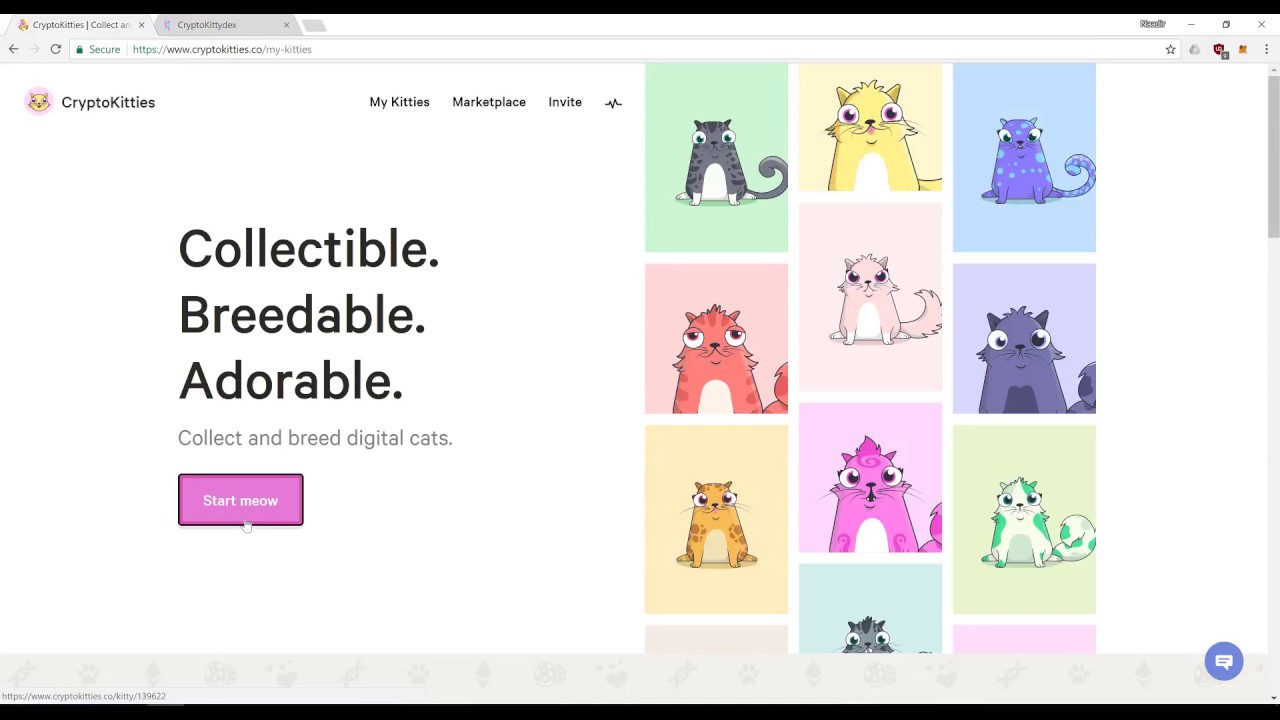Open the pale pink fluffy kitty card

(870, 297)
